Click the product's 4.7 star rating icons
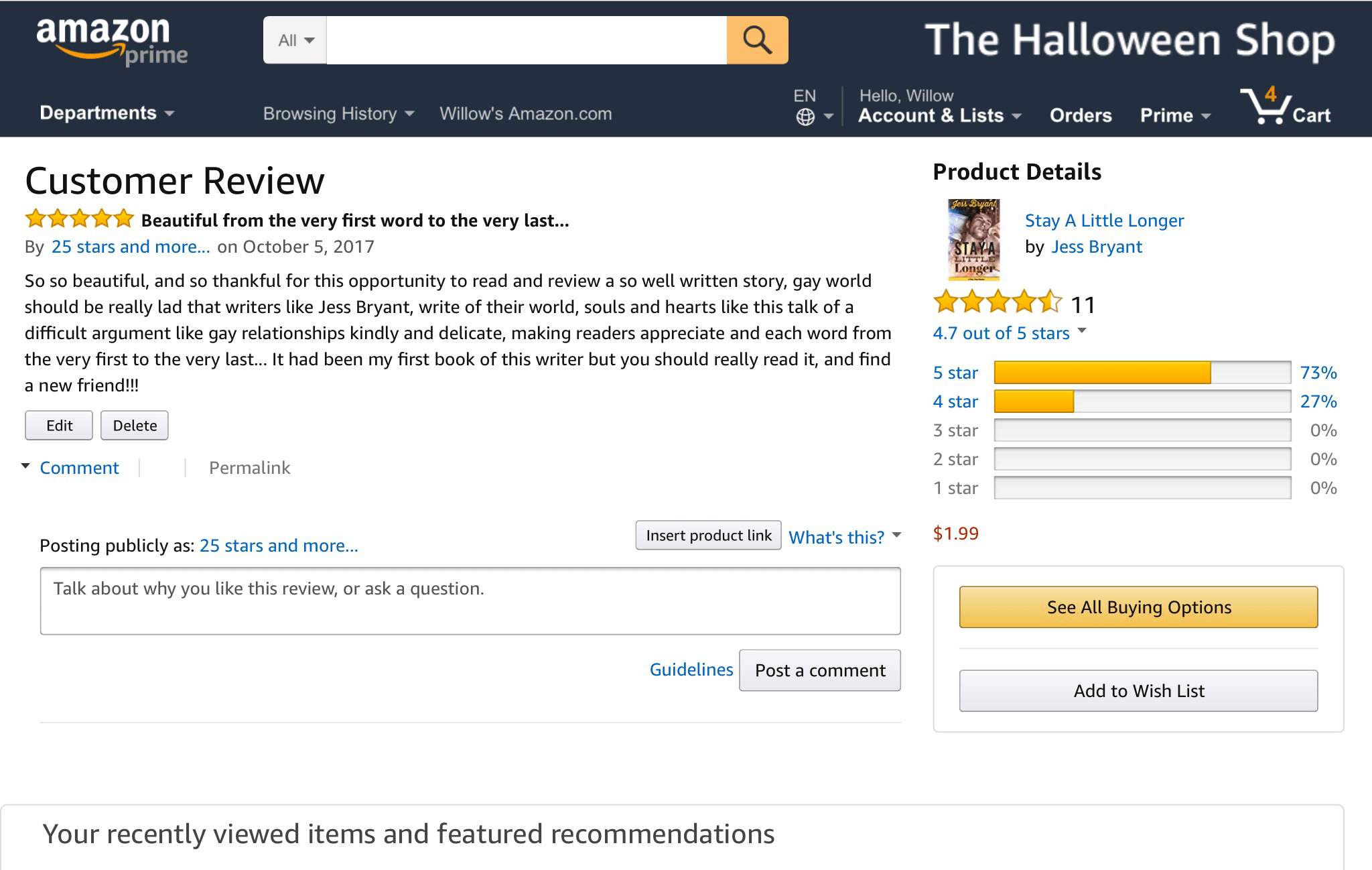This screenshot has height=870, width=1372. pos(997,302)
